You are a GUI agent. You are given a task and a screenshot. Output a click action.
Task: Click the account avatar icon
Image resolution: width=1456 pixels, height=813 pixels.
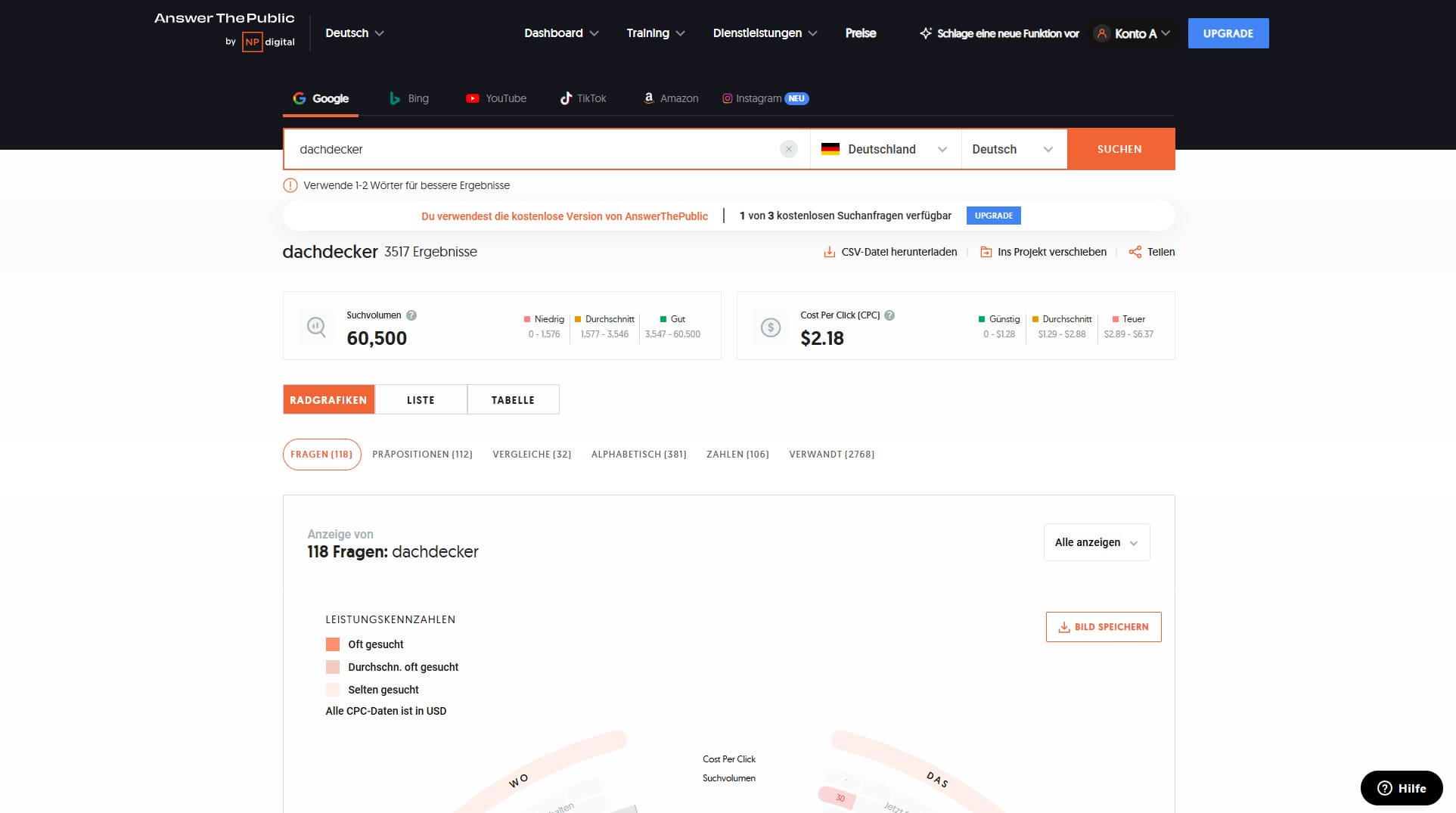[x=1101, y=33]
